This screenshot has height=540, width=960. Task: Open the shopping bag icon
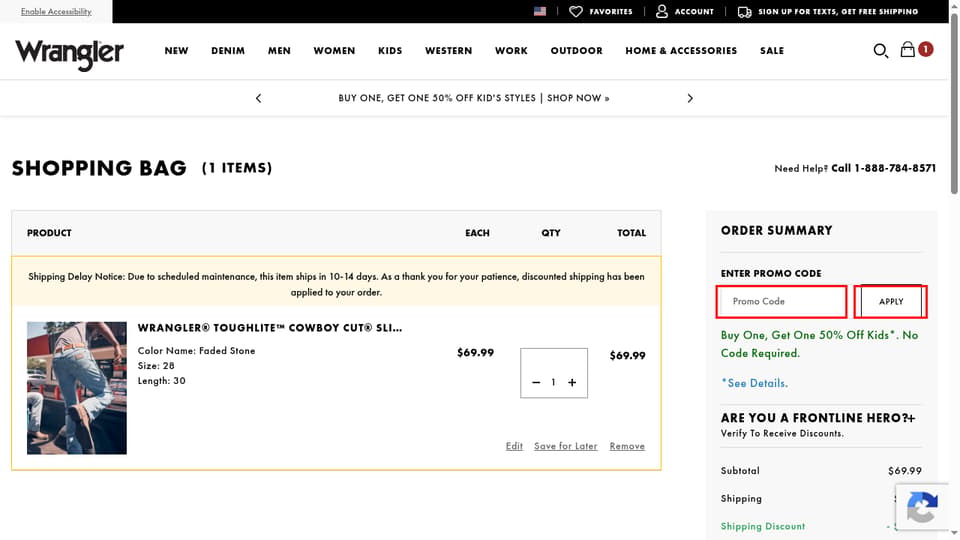click(x=907, y=49)
